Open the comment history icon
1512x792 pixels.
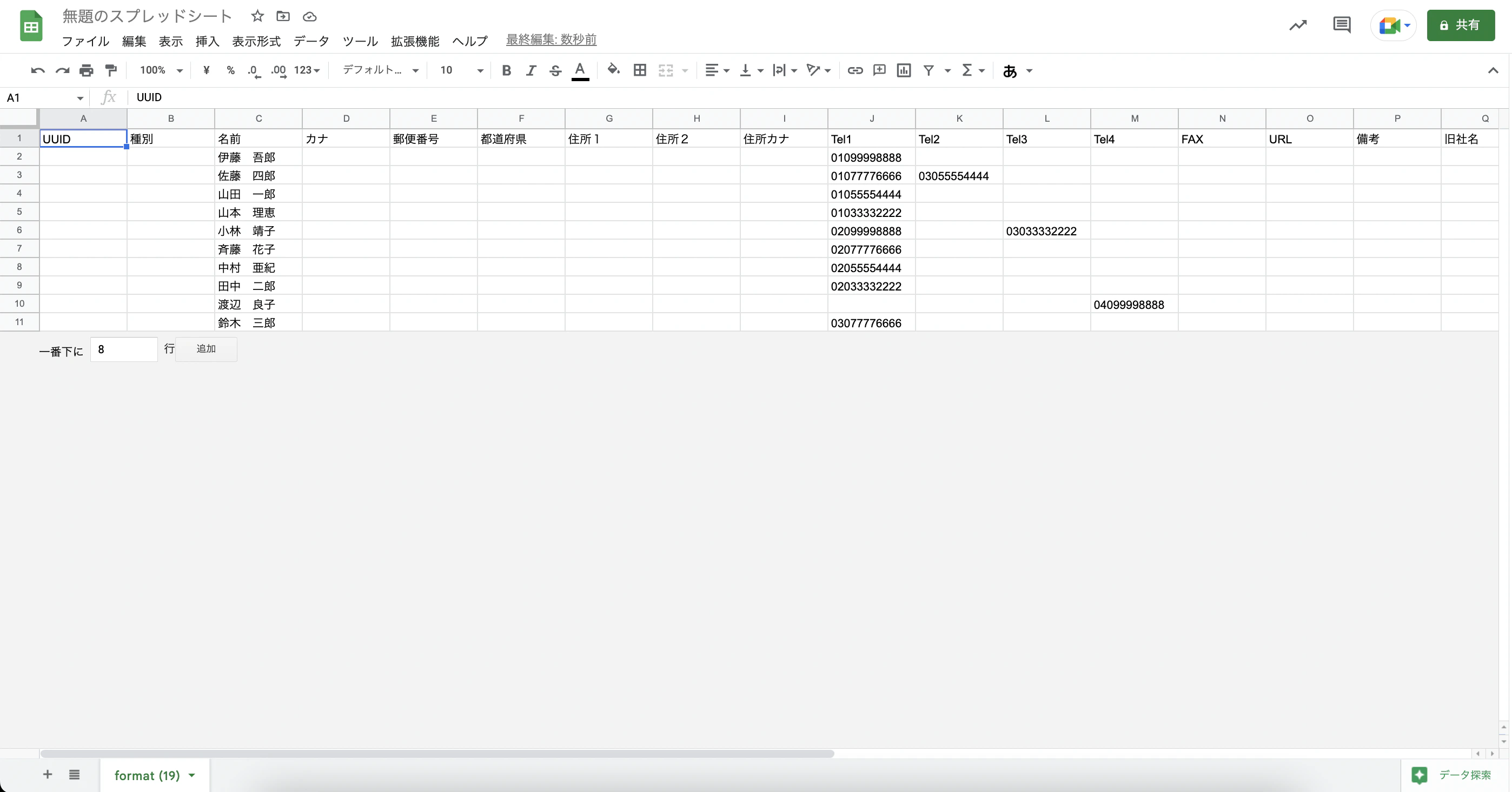tap(1342, 25)
